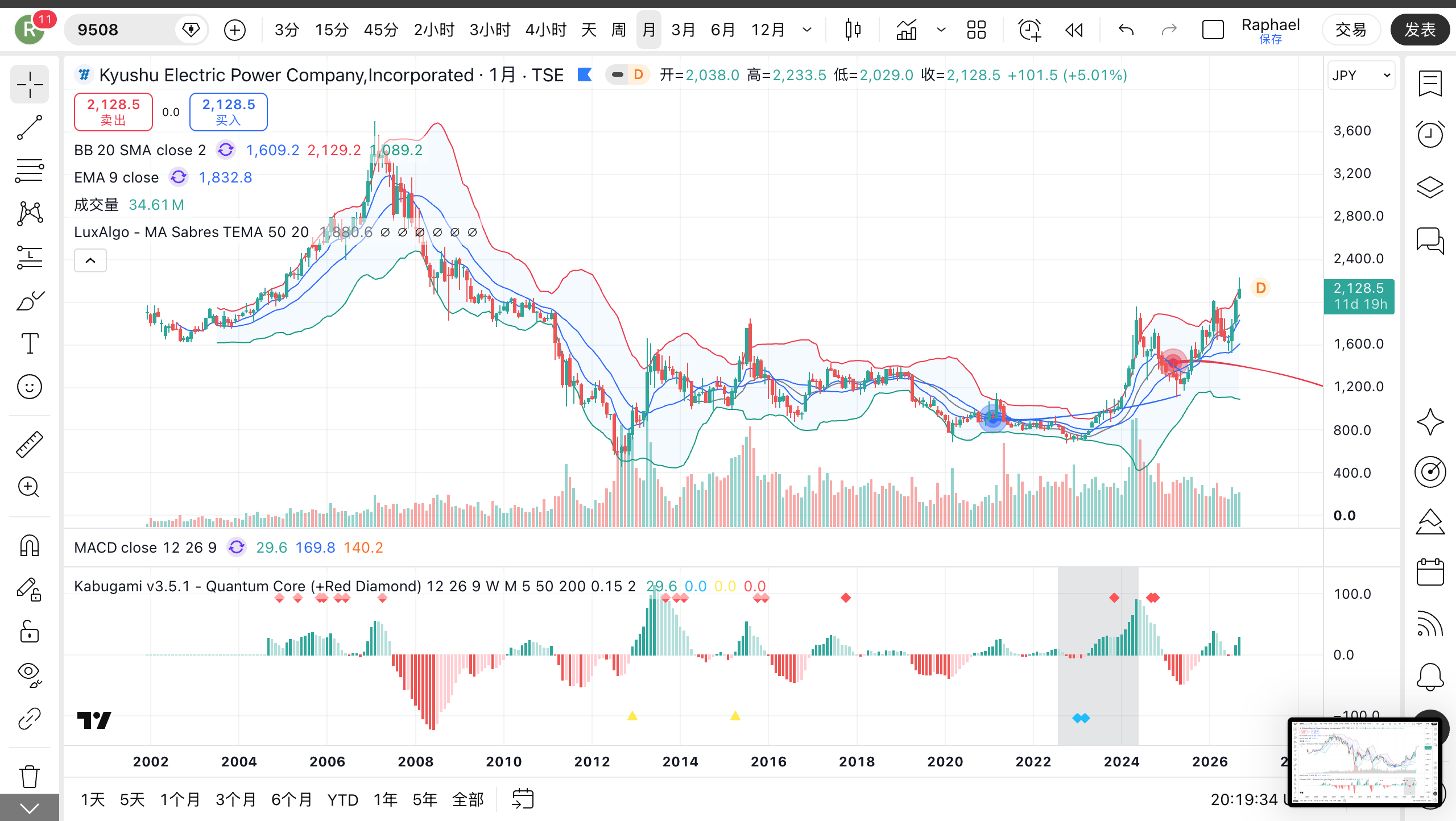This screenshot has height=821, width=1456.
Task: Open the Fibonacci retracement tool
Action: click(30, 171)
